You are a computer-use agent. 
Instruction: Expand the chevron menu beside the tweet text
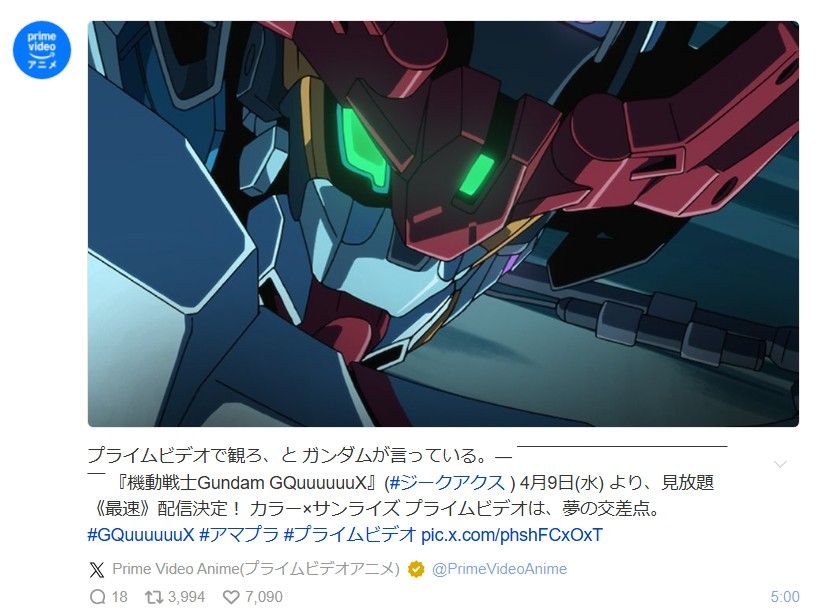780,464
